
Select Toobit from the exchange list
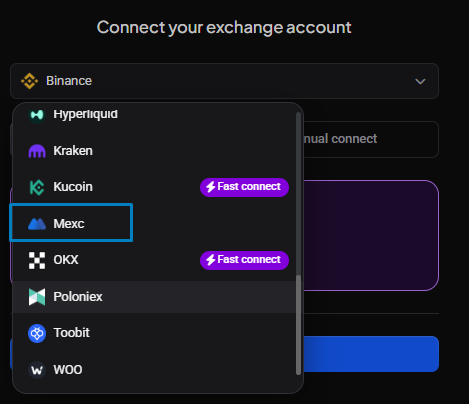(154, 333)
